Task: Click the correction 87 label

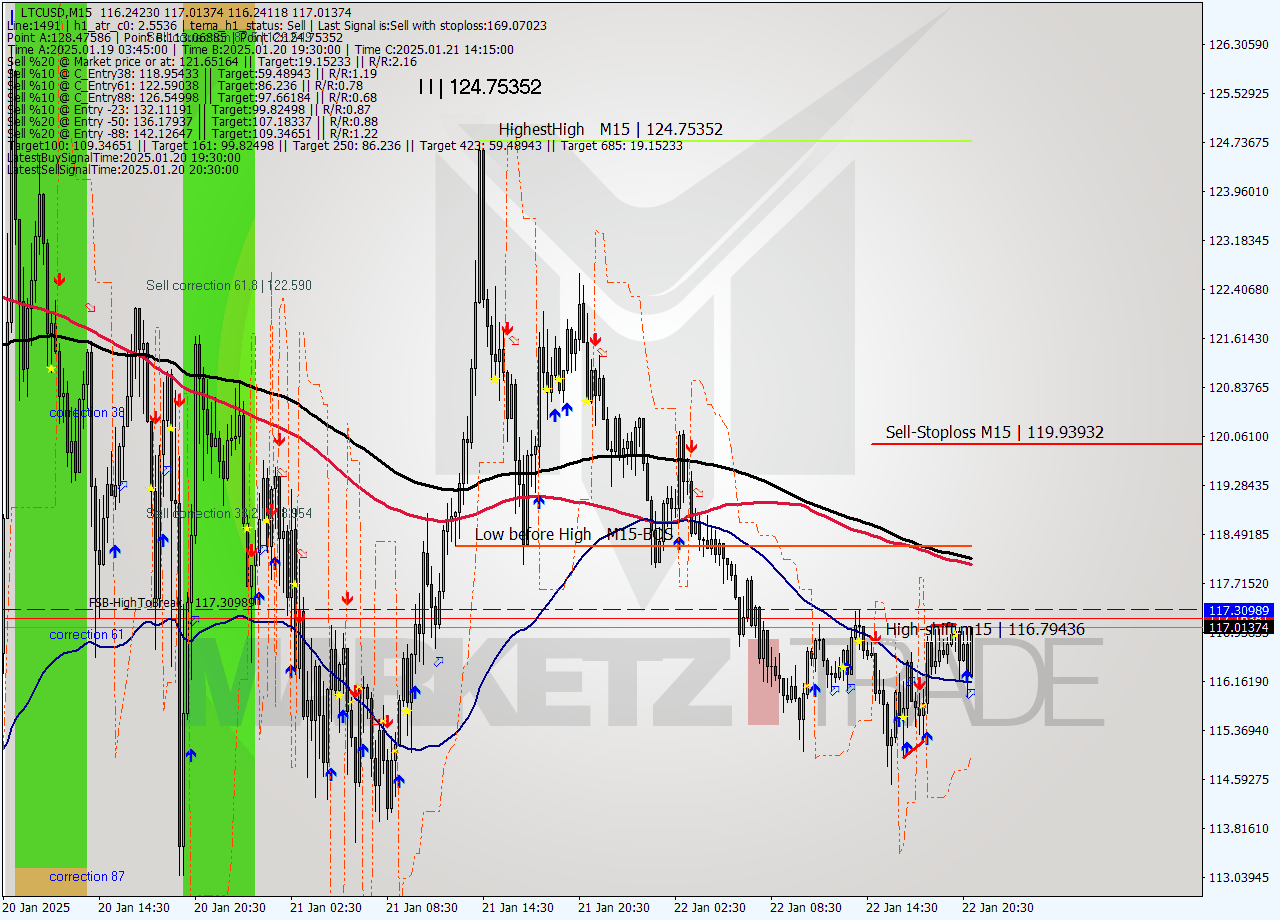Action: 87,876
